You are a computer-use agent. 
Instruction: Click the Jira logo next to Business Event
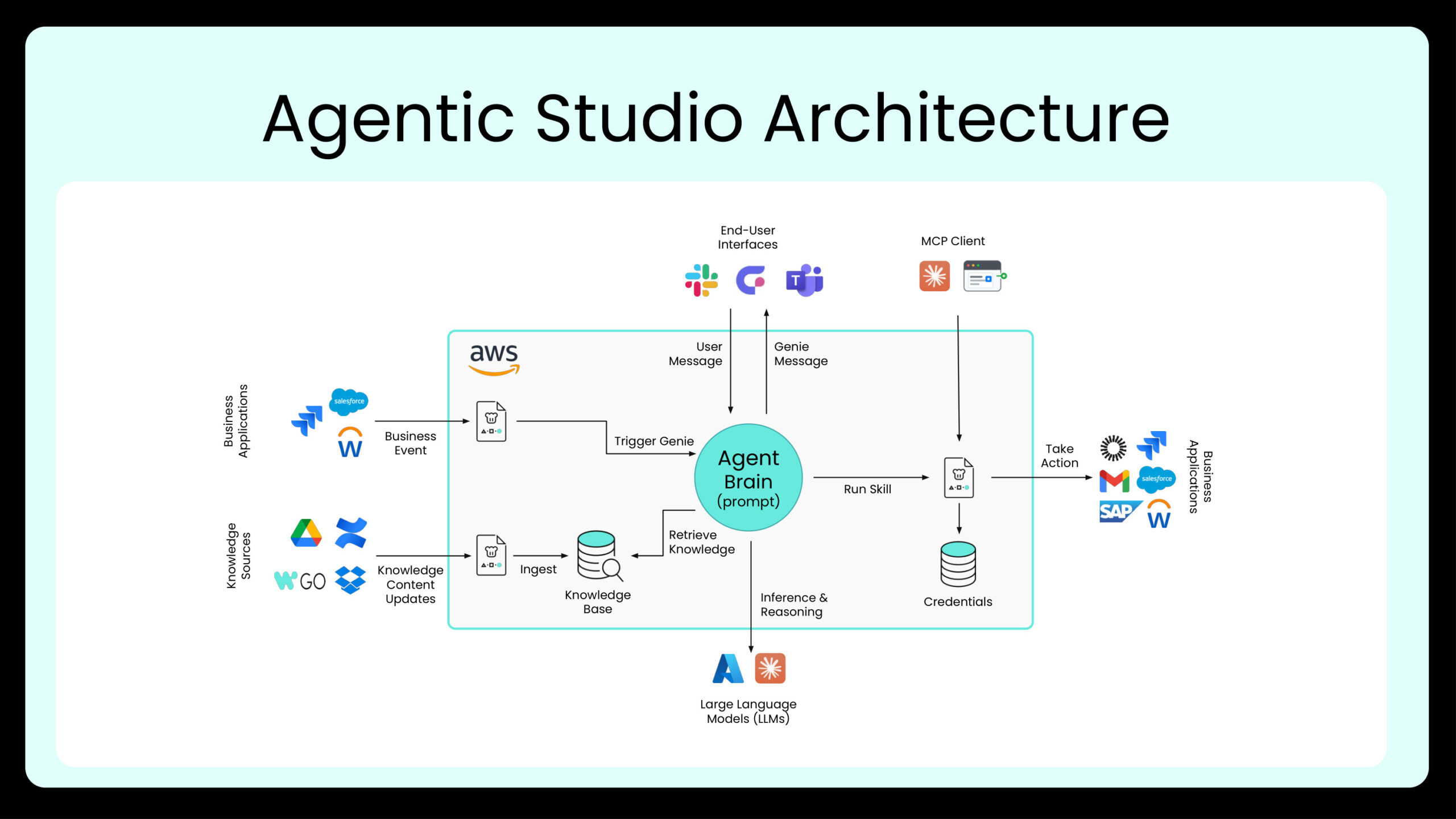[307, 421]
